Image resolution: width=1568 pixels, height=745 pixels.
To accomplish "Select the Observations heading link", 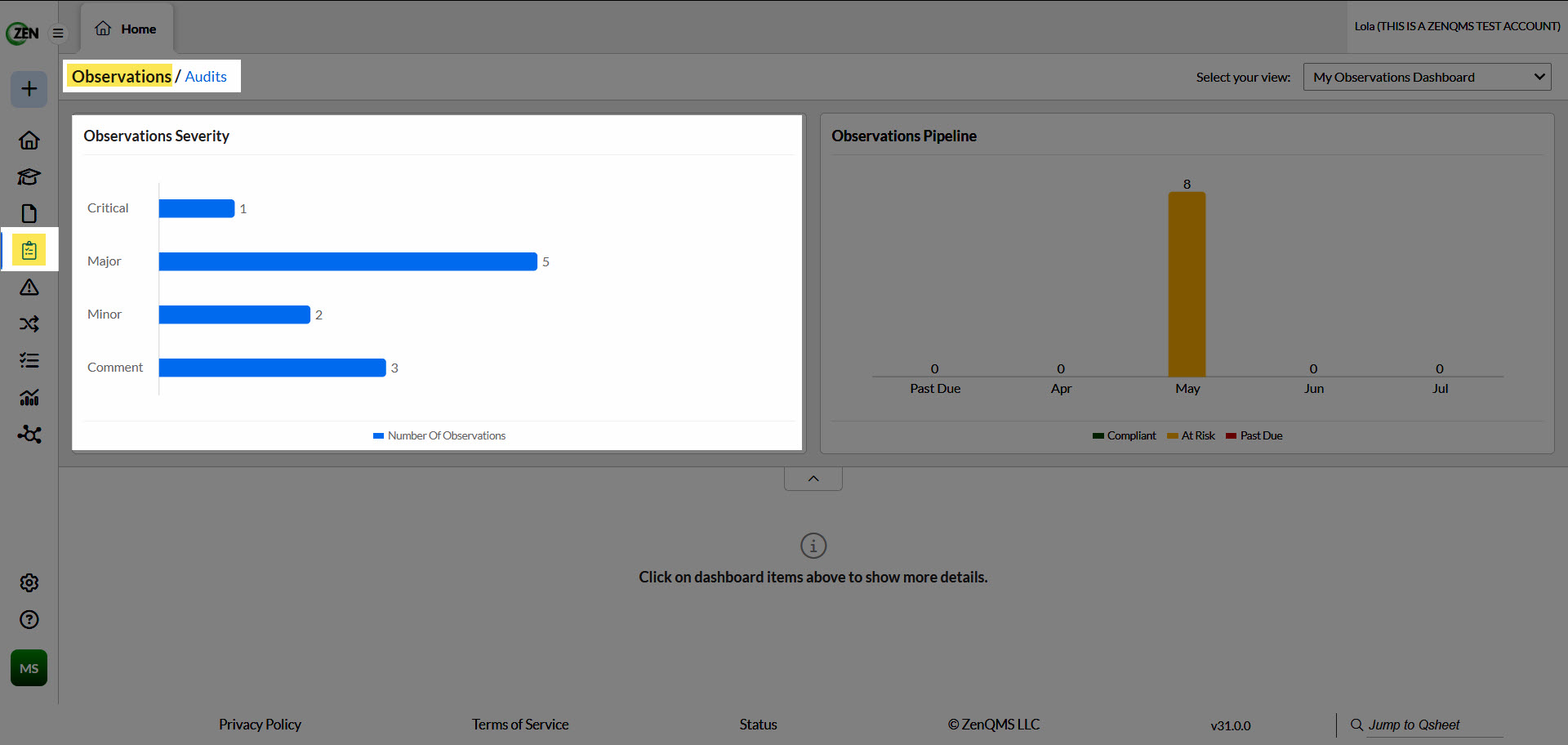I will (122, 77).
